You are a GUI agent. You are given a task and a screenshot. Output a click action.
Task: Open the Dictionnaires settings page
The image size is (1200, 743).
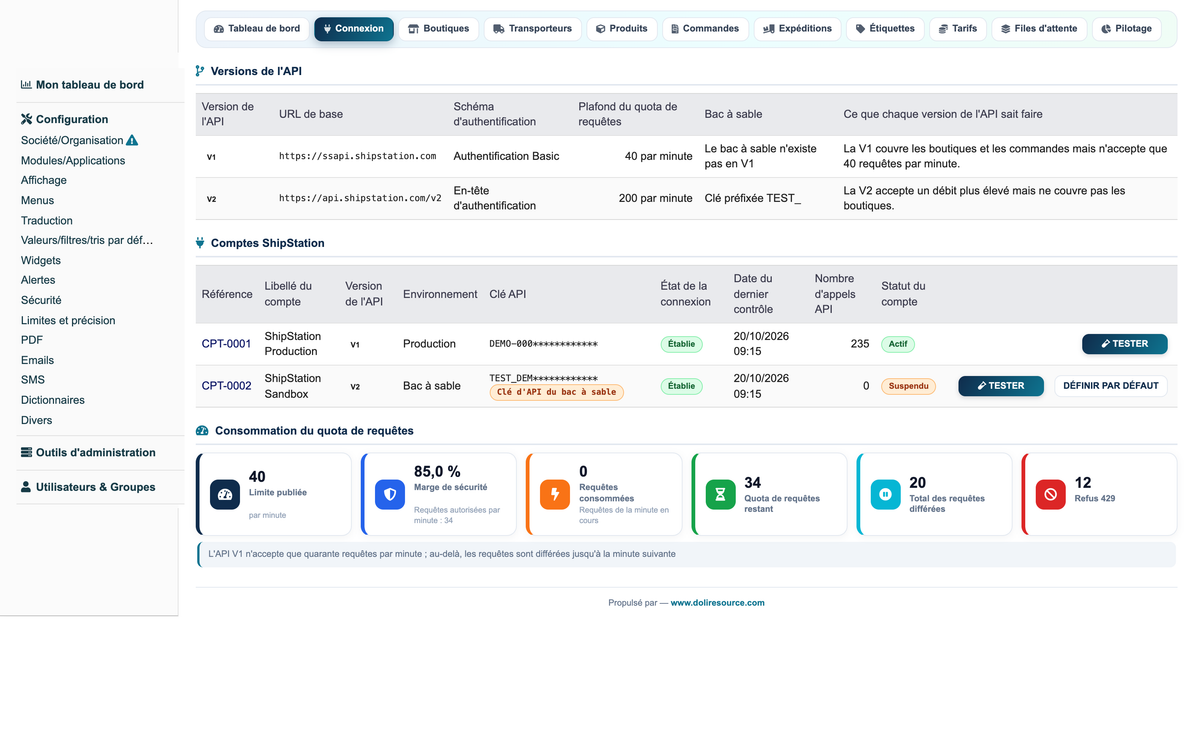(53, 400)
